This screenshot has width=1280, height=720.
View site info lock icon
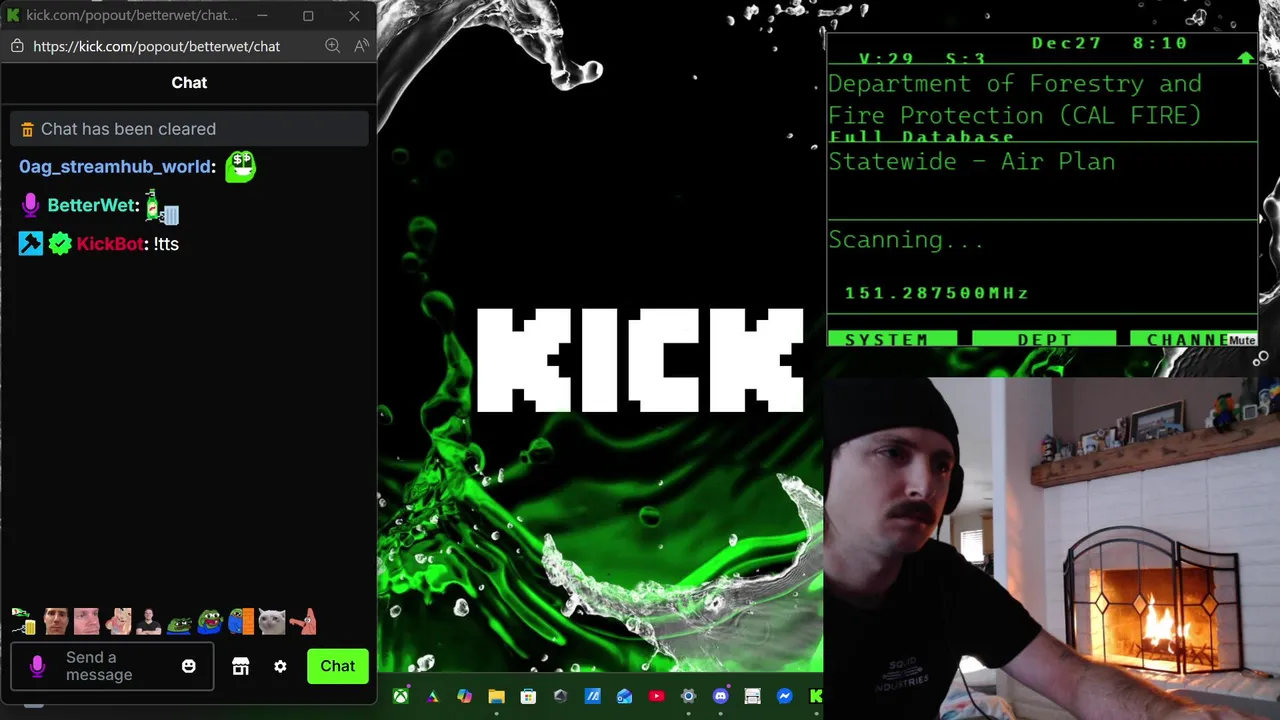coord(16,46)
